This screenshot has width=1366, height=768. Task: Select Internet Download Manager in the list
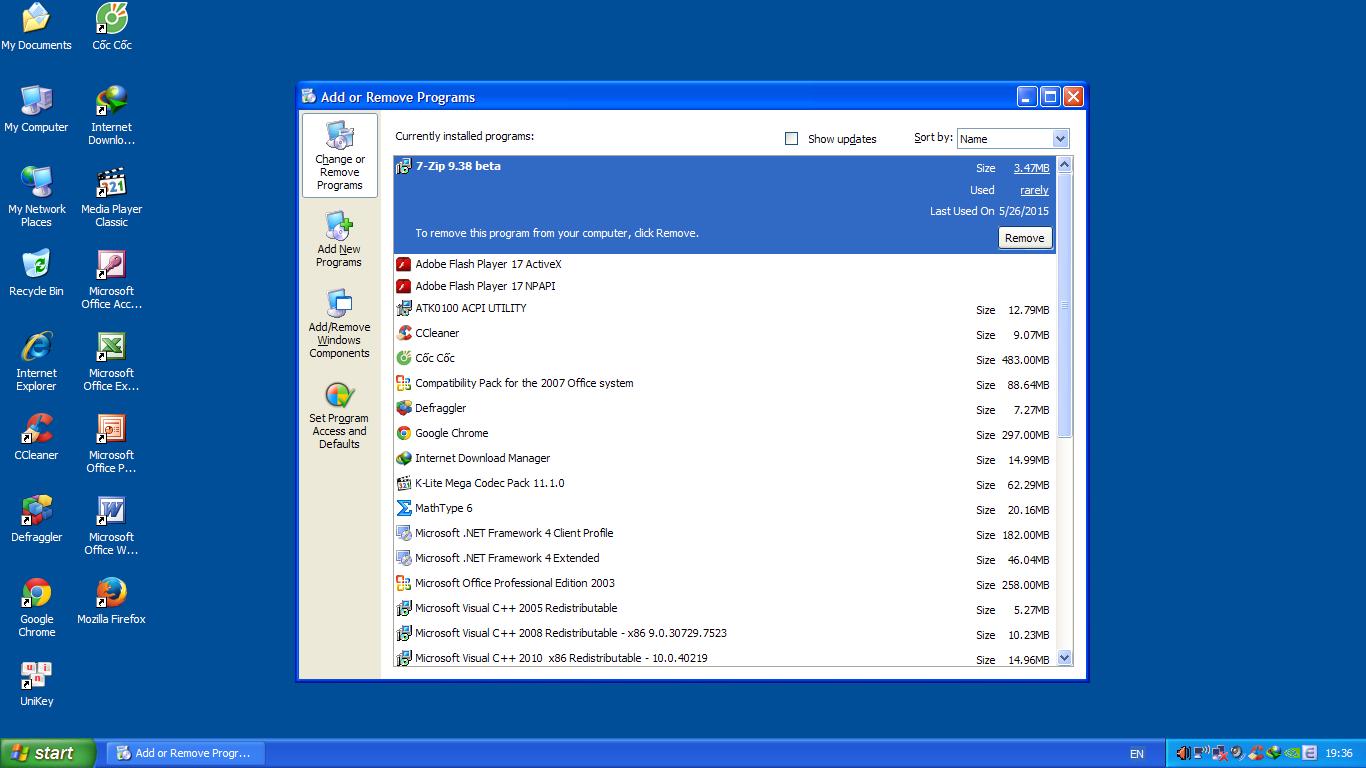pyautogui.click(x=482, y=458)
